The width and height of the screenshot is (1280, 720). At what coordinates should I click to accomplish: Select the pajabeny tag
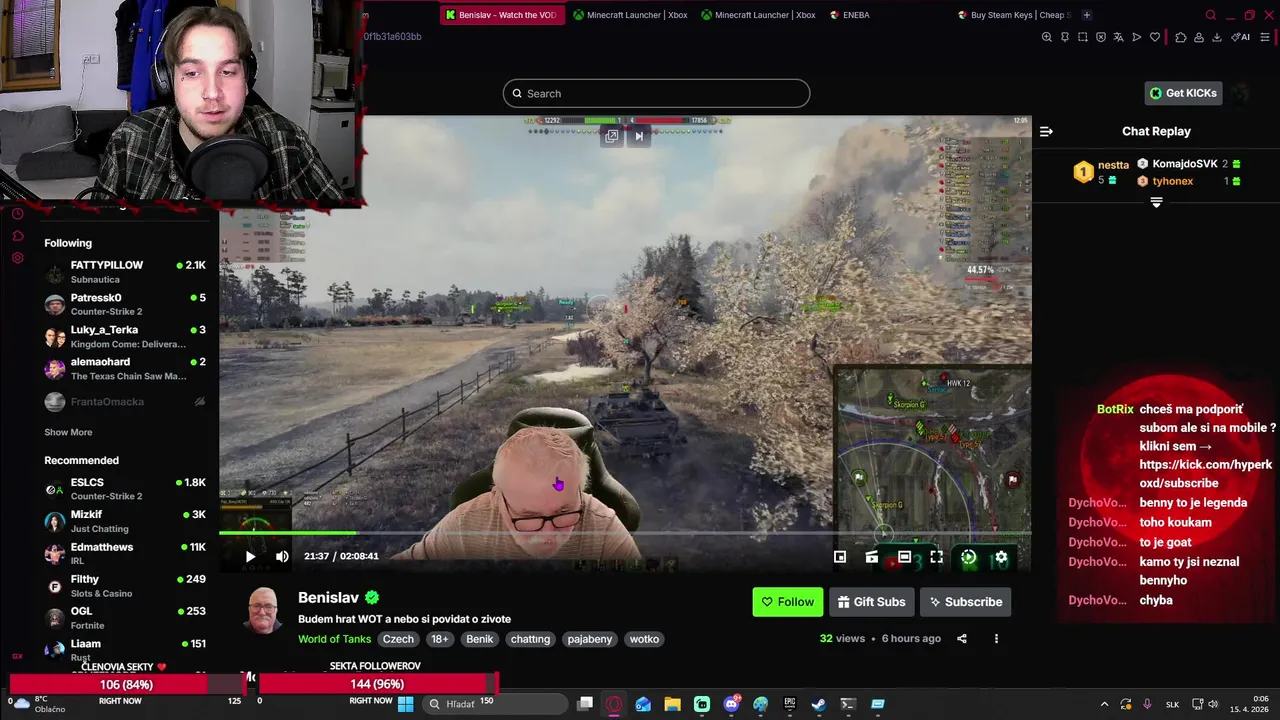click(x=590, y=639)
